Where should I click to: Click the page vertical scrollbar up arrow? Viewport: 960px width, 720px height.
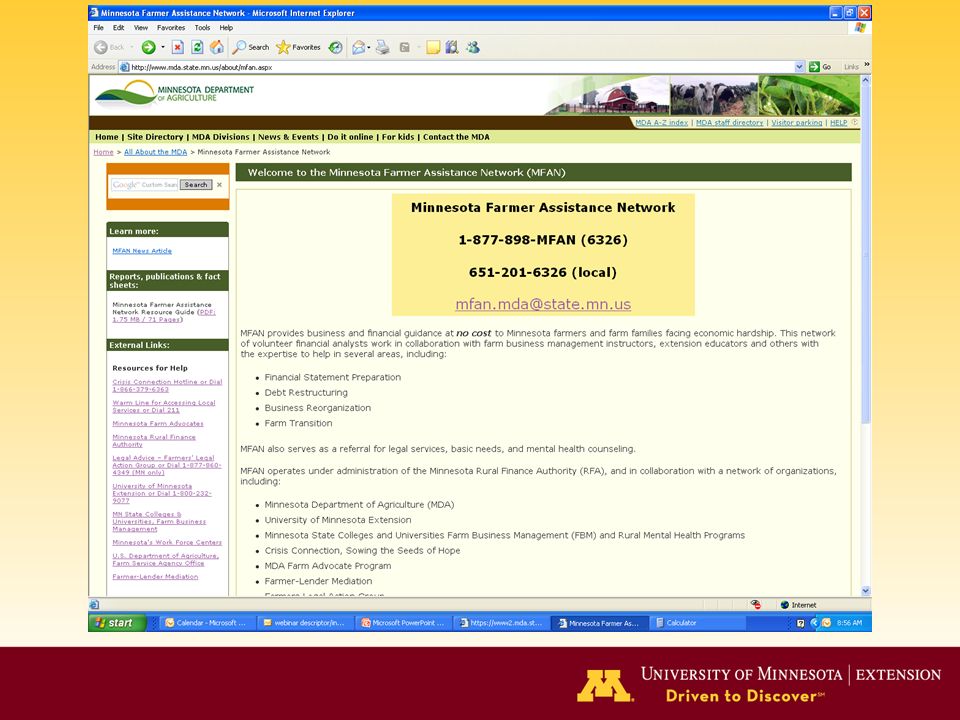tap(866, 80)
